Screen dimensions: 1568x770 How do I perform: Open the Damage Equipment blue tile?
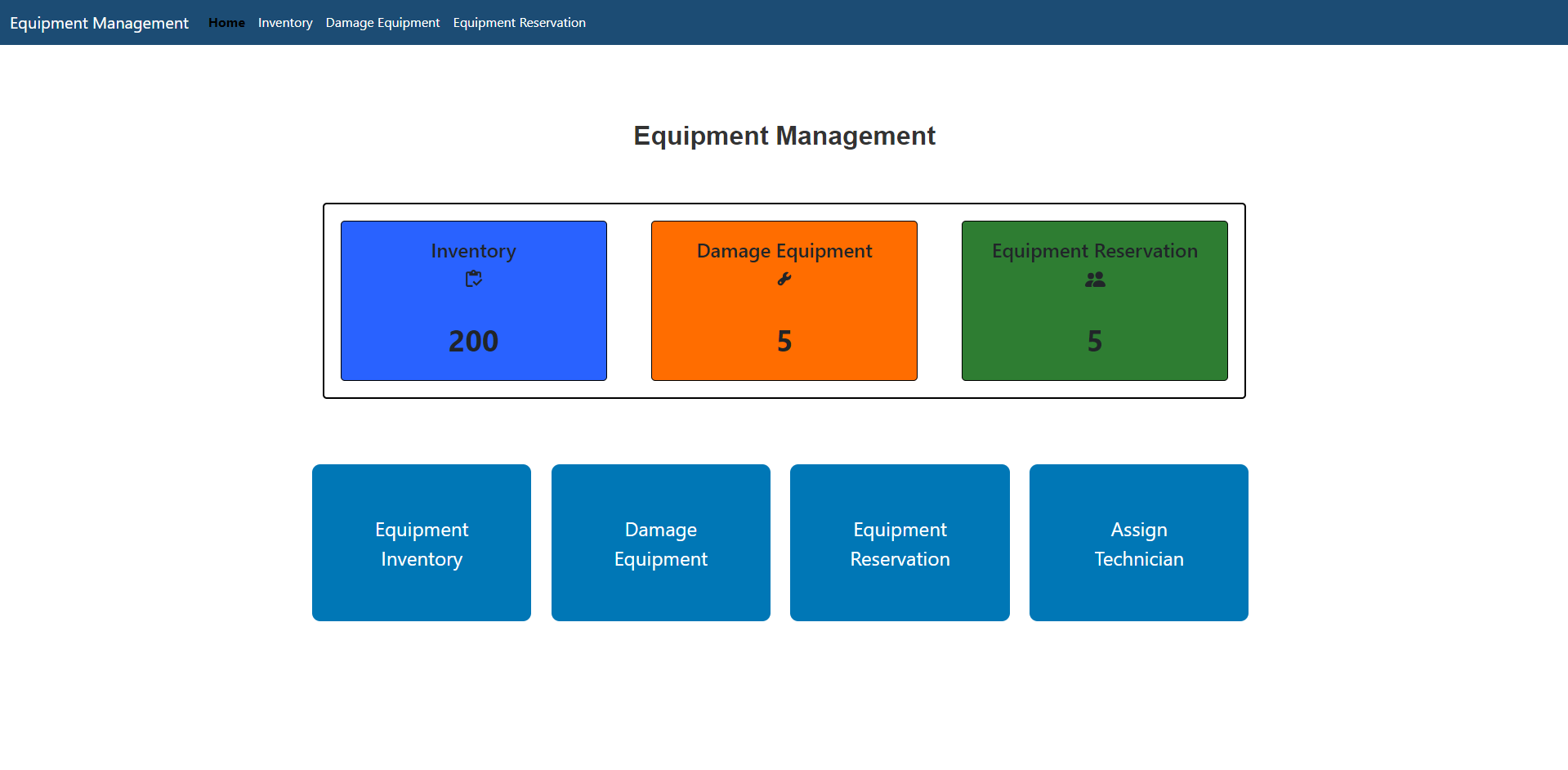(660, 543)
